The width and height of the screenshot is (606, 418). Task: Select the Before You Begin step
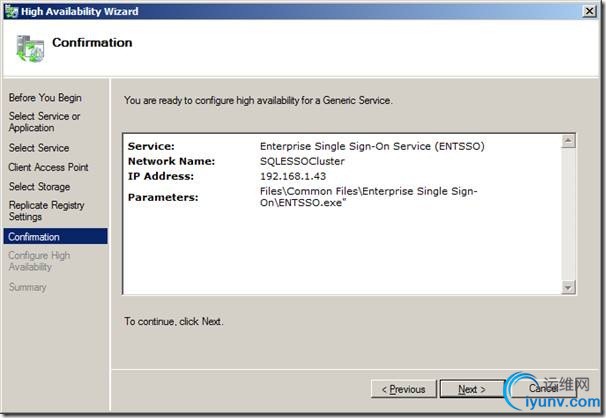(45, 98)
